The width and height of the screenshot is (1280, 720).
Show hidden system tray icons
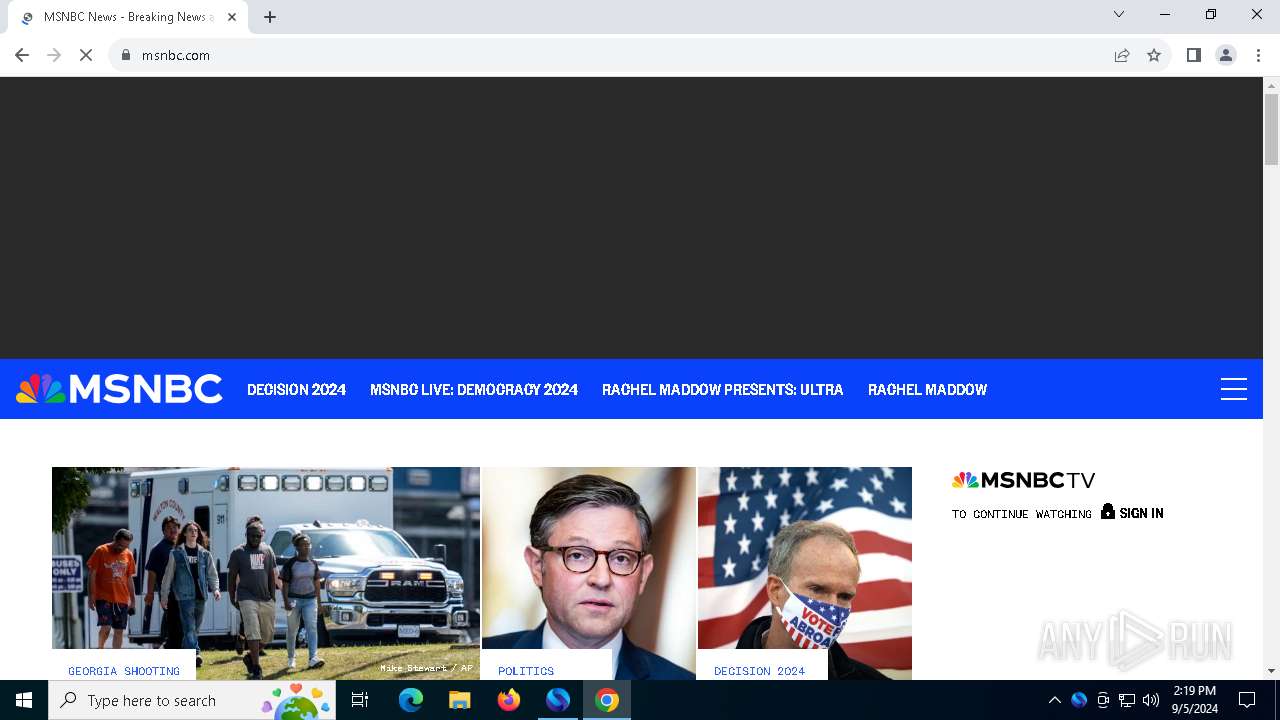(1054, 700)
